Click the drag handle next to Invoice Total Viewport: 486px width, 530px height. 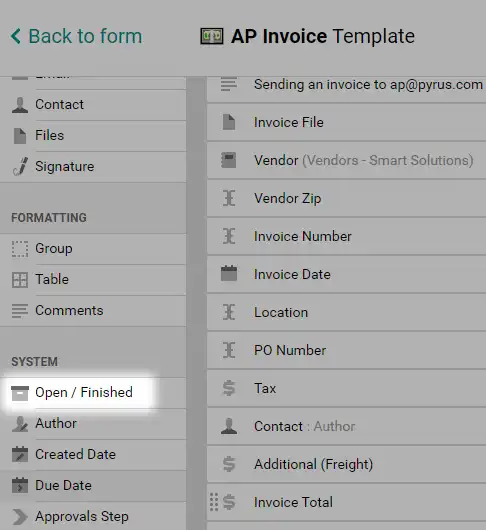point(214,502)
